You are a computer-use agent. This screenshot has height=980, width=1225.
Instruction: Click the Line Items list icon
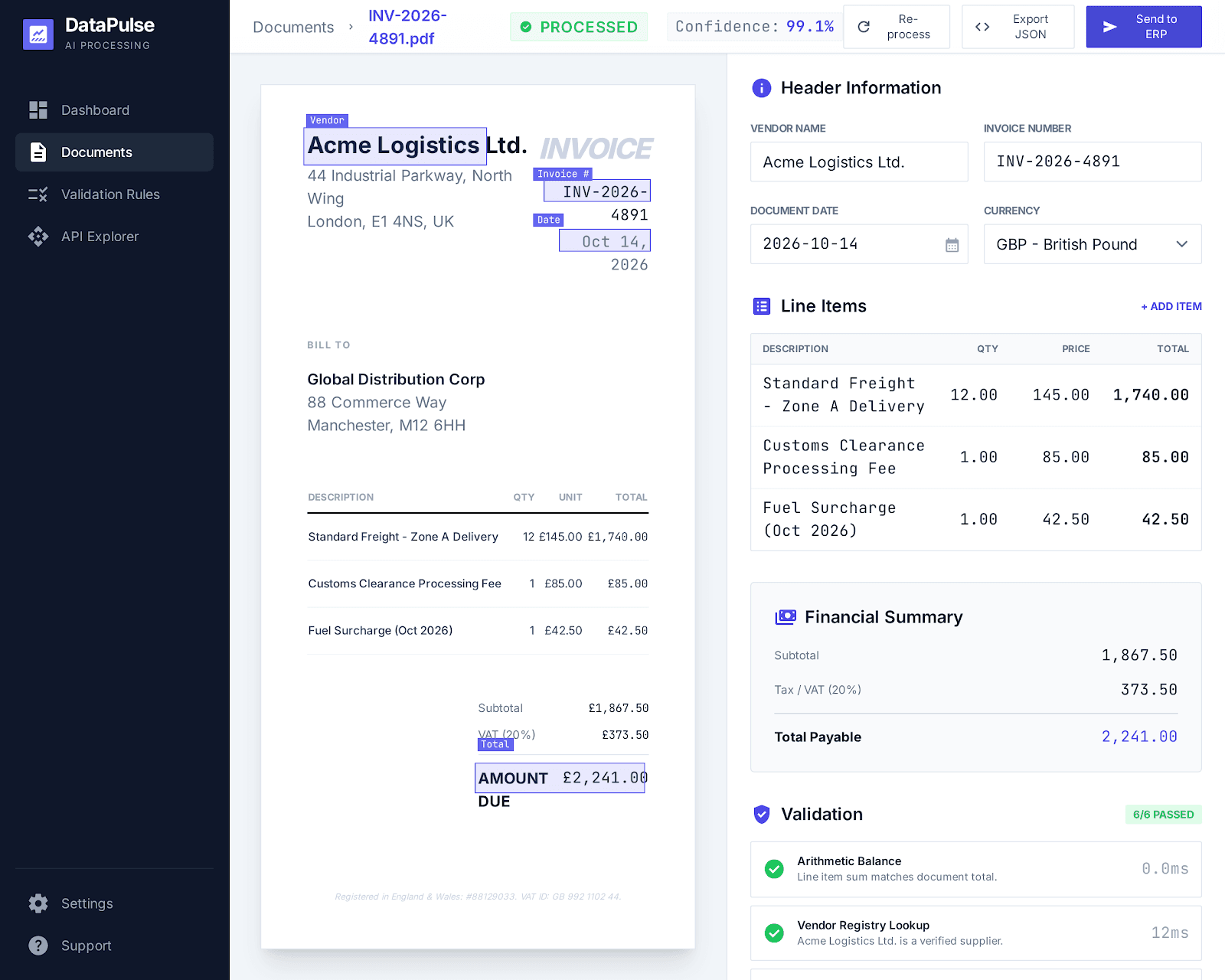[x=761, y=306]
